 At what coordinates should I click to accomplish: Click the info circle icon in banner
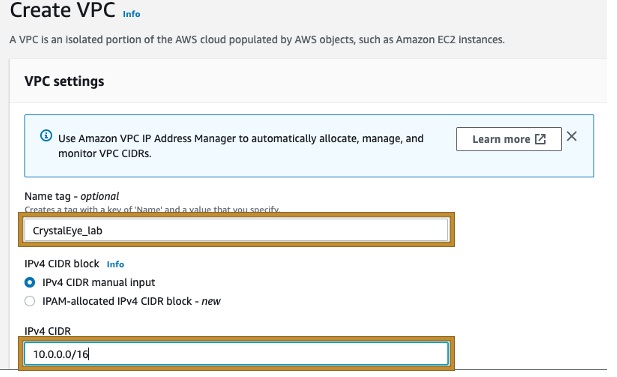click(x=46, y=136)
